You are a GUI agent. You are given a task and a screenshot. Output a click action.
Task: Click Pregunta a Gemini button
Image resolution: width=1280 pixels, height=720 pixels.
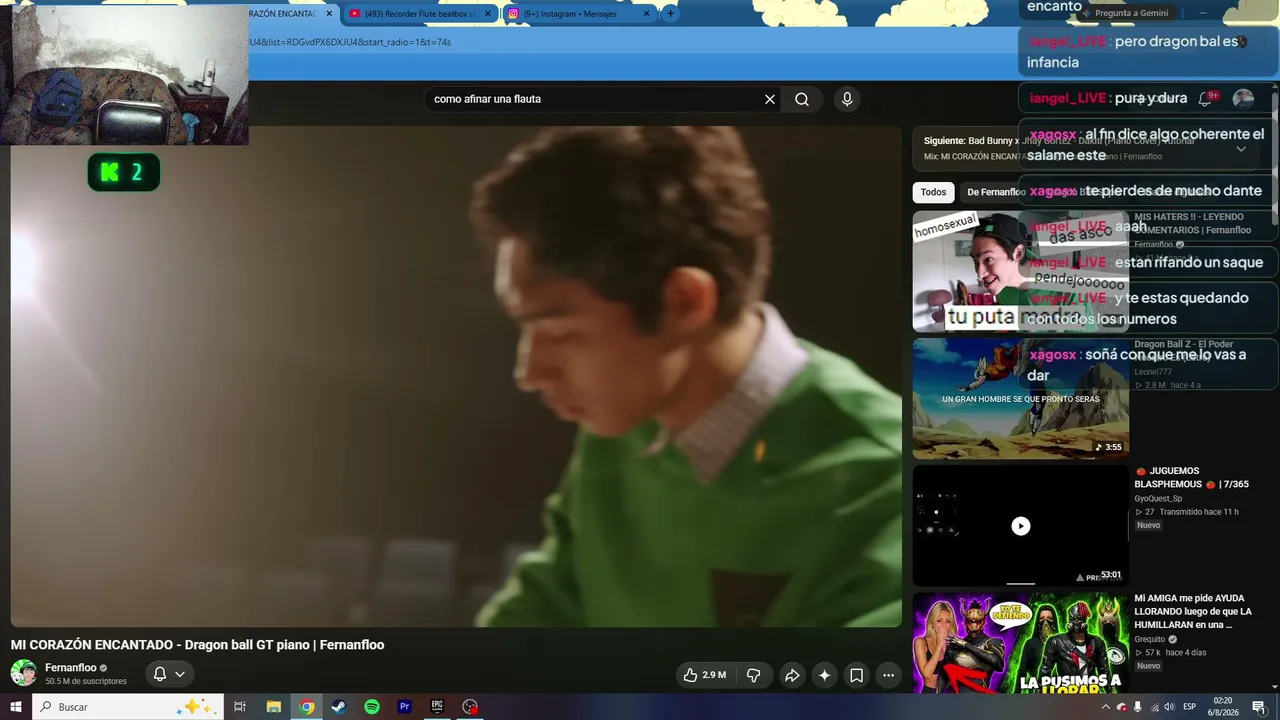(1125, 13)
